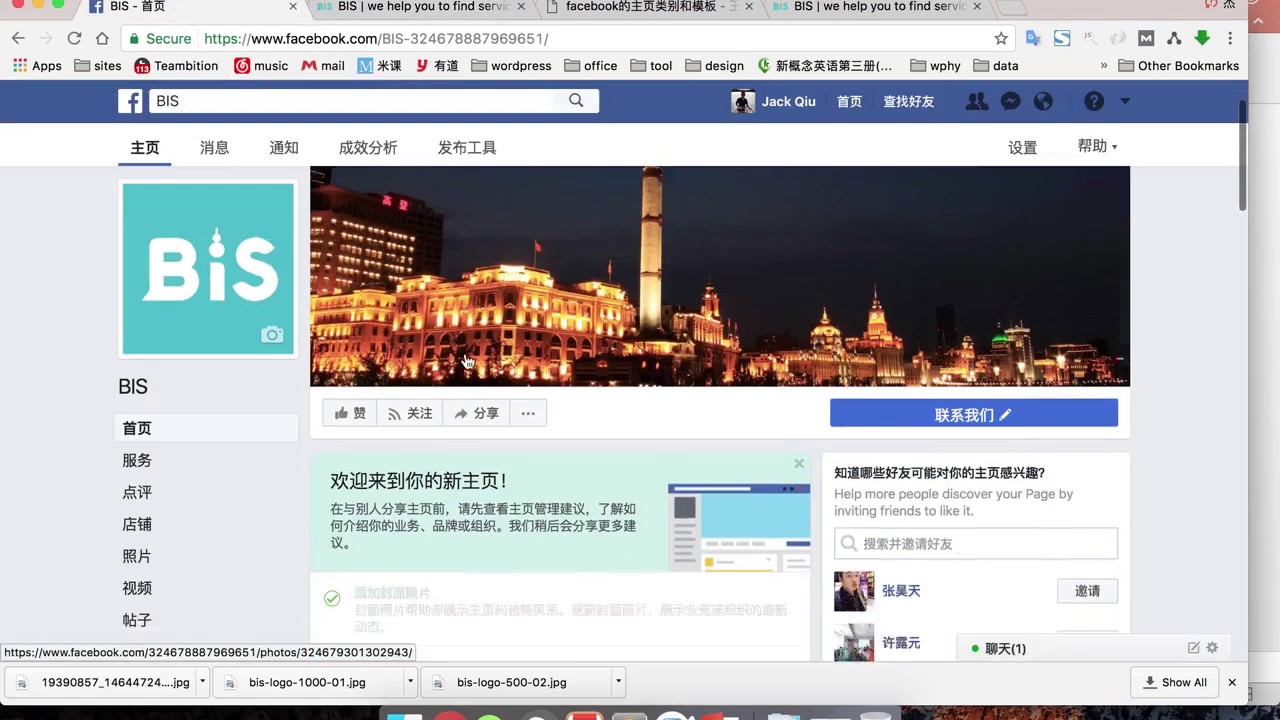Open the 消息 tab
Image resolution: width=1280 pixels, height=720 pixels.
tap(214, 147)
